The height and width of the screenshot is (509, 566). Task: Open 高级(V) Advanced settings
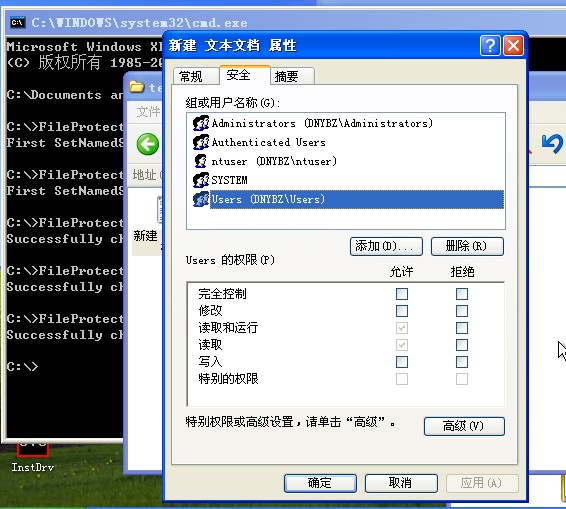[x=464, y=426]
